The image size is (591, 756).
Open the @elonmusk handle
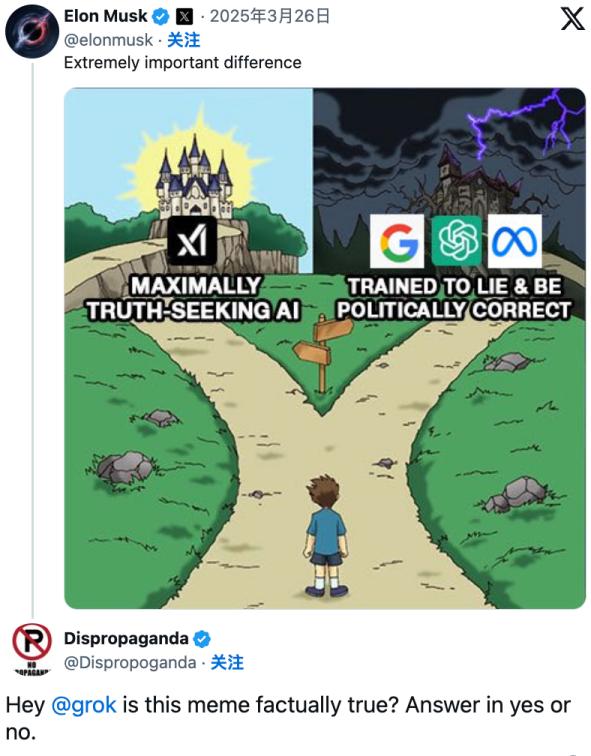point(108,40)
